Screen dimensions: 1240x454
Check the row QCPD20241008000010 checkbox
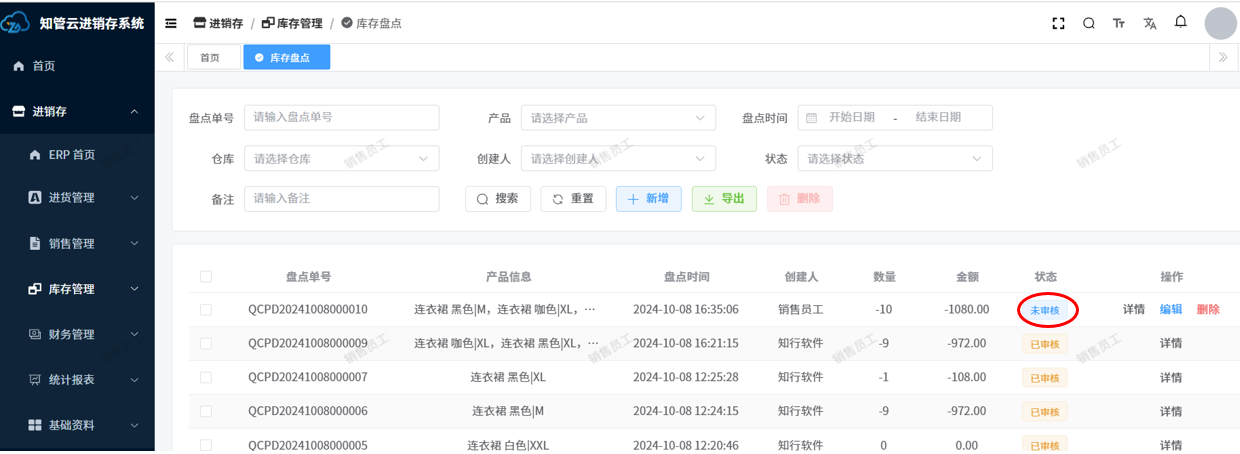206,310
